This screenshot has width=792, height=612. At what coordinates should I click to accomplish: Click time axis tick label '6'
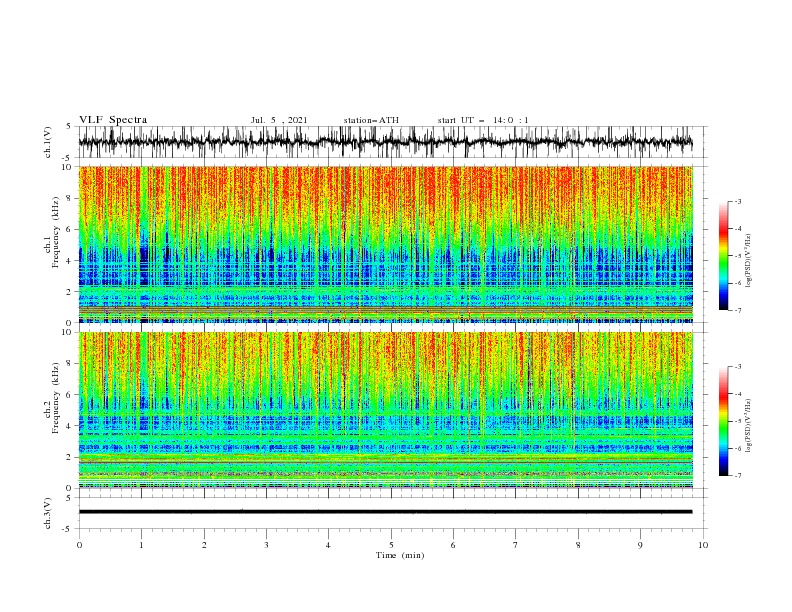(453, 545)
